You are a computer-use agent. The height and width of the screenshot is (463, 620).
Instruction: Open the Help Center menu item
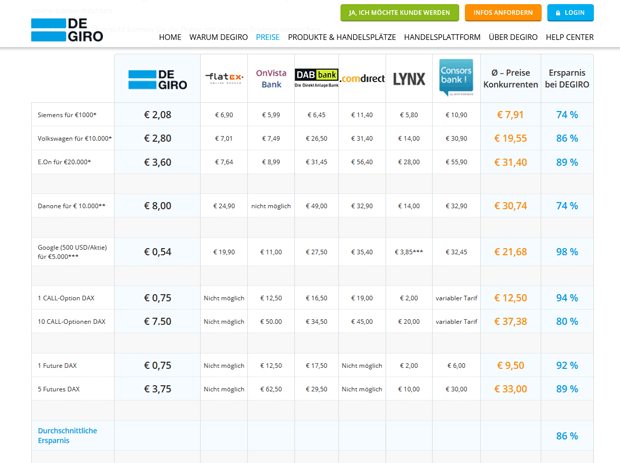570,37
